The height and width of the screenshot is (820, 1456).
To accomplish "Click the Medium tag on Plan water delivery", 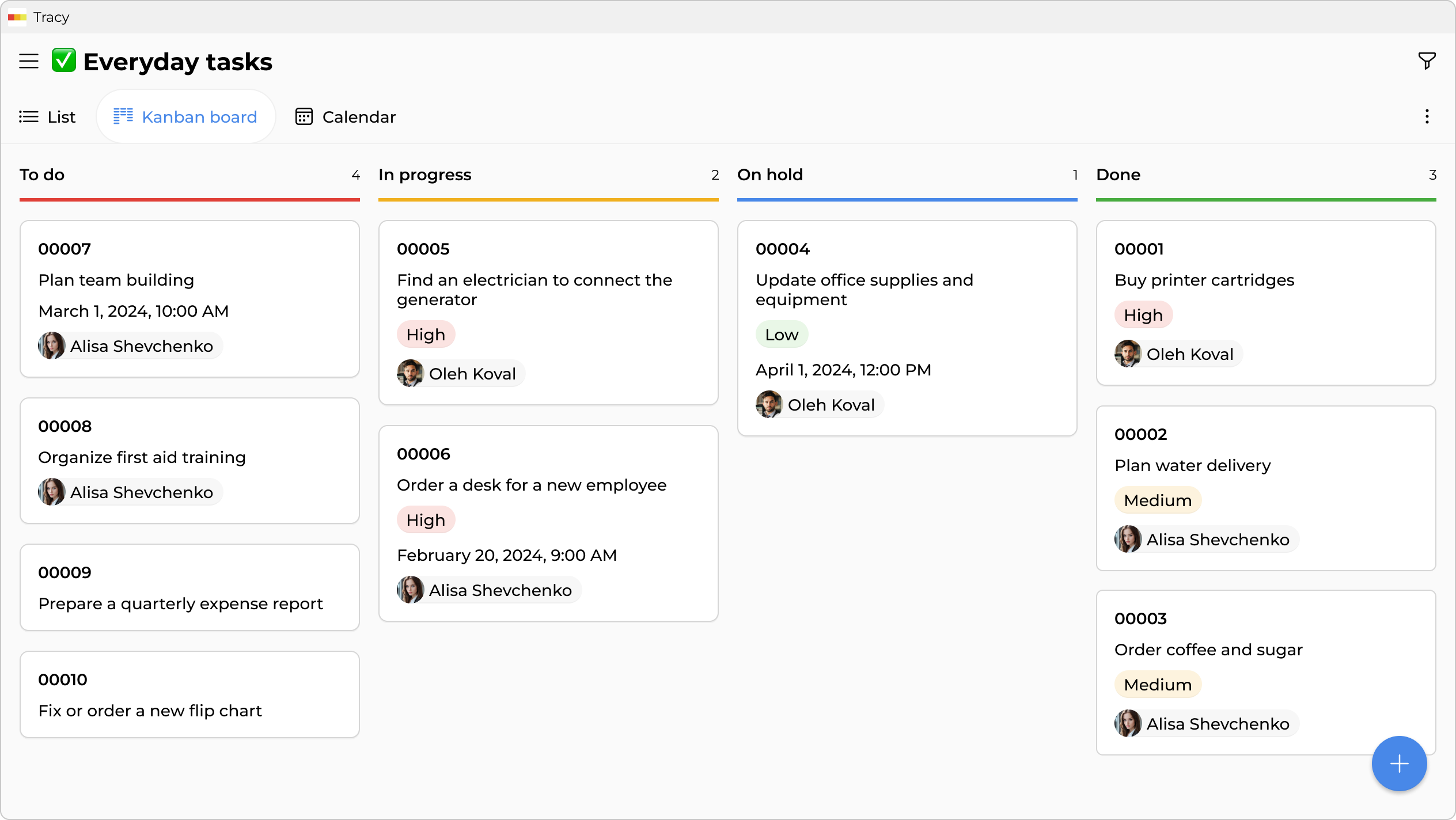I will [x=1157, y=500].
